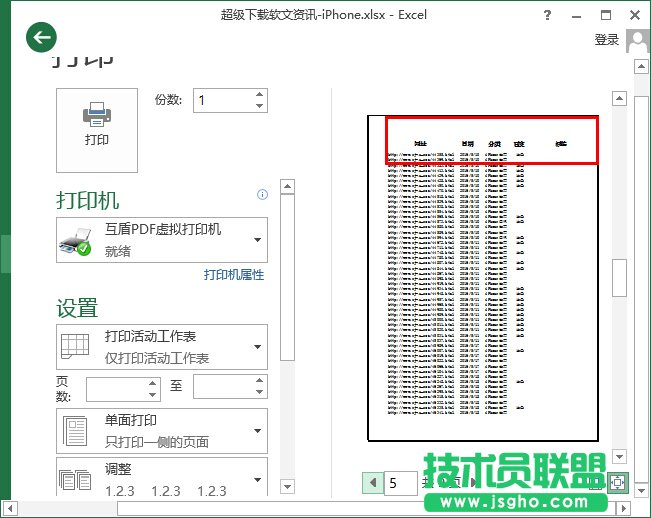Click the printer info icon beside 打印机
The height and width of the screenshot is (518, 651).
pos(262,195)
